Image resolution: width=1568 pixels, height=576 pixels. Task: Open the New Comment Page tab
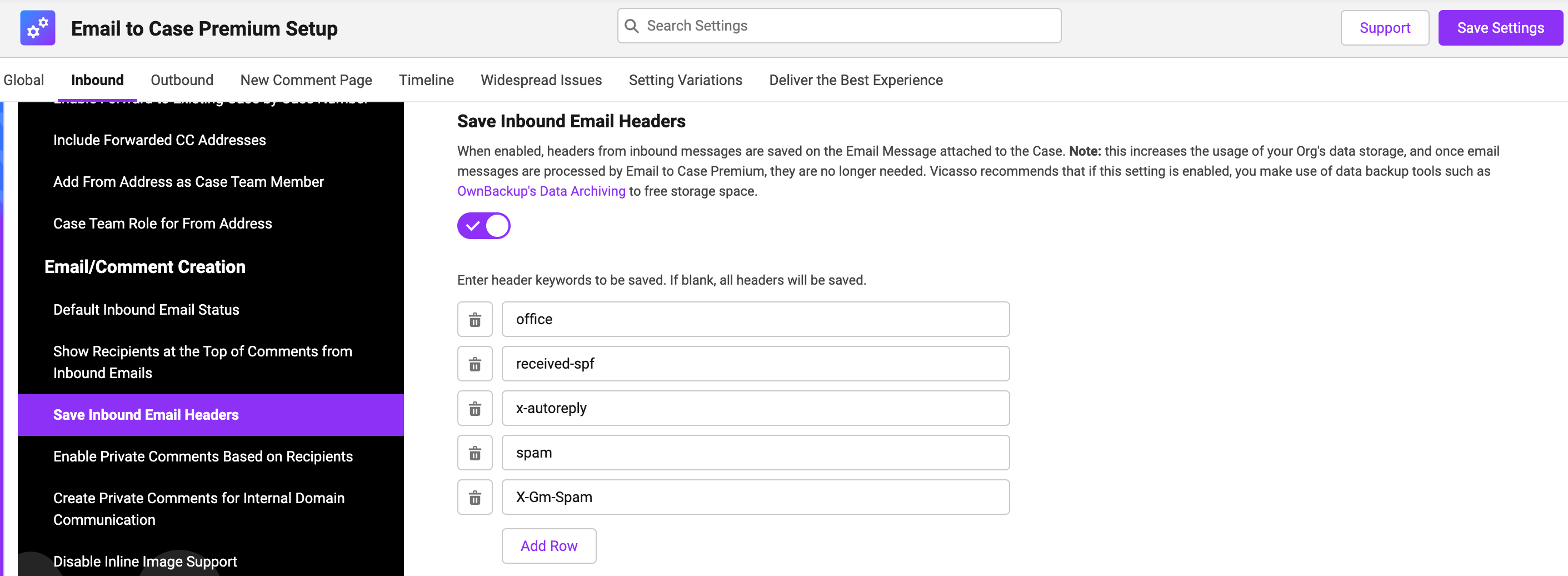tap(306, 81)
